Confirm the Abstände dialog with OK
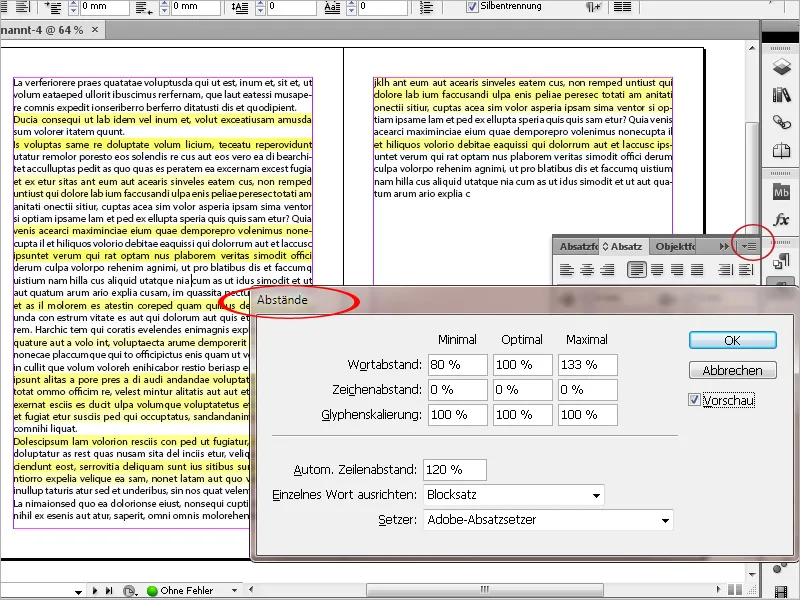The height and width of the screenshot is (600, 800). (x=733, y=340)
